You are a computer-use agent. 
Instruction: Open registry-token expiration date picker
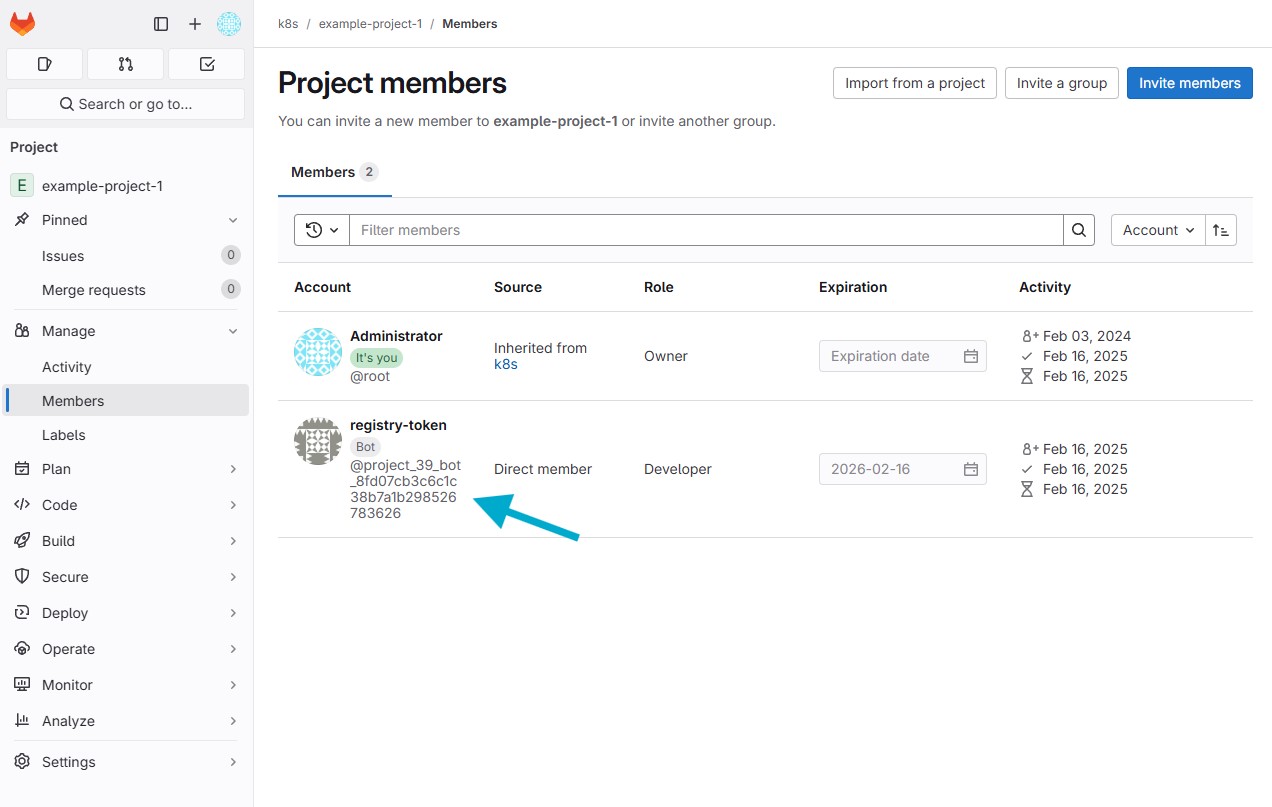click(x=970, y=469)
